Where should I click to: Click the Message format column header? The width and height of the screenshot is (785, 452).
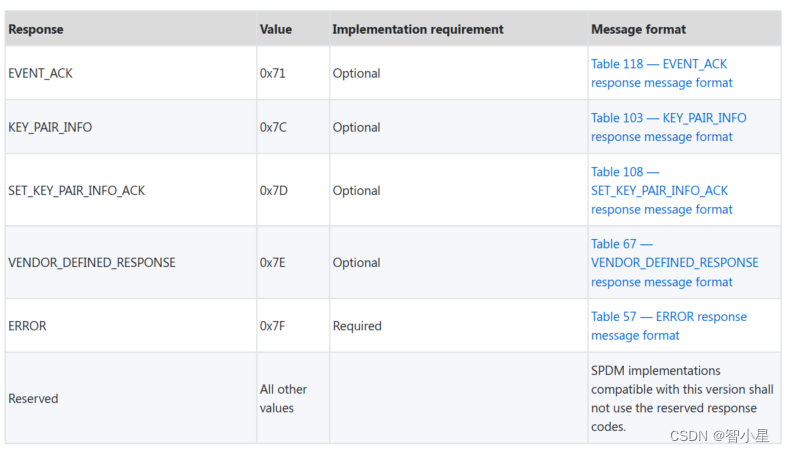point(639,29)
